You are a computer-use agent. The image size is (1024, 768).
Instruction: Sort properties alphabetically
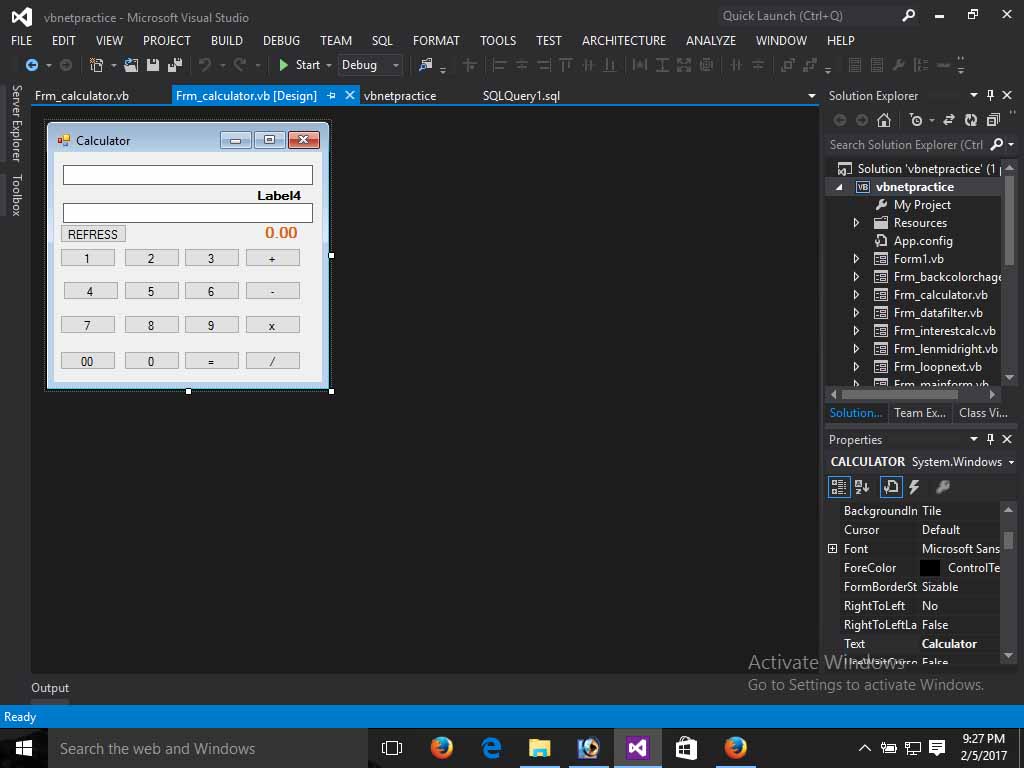[863, 487]
